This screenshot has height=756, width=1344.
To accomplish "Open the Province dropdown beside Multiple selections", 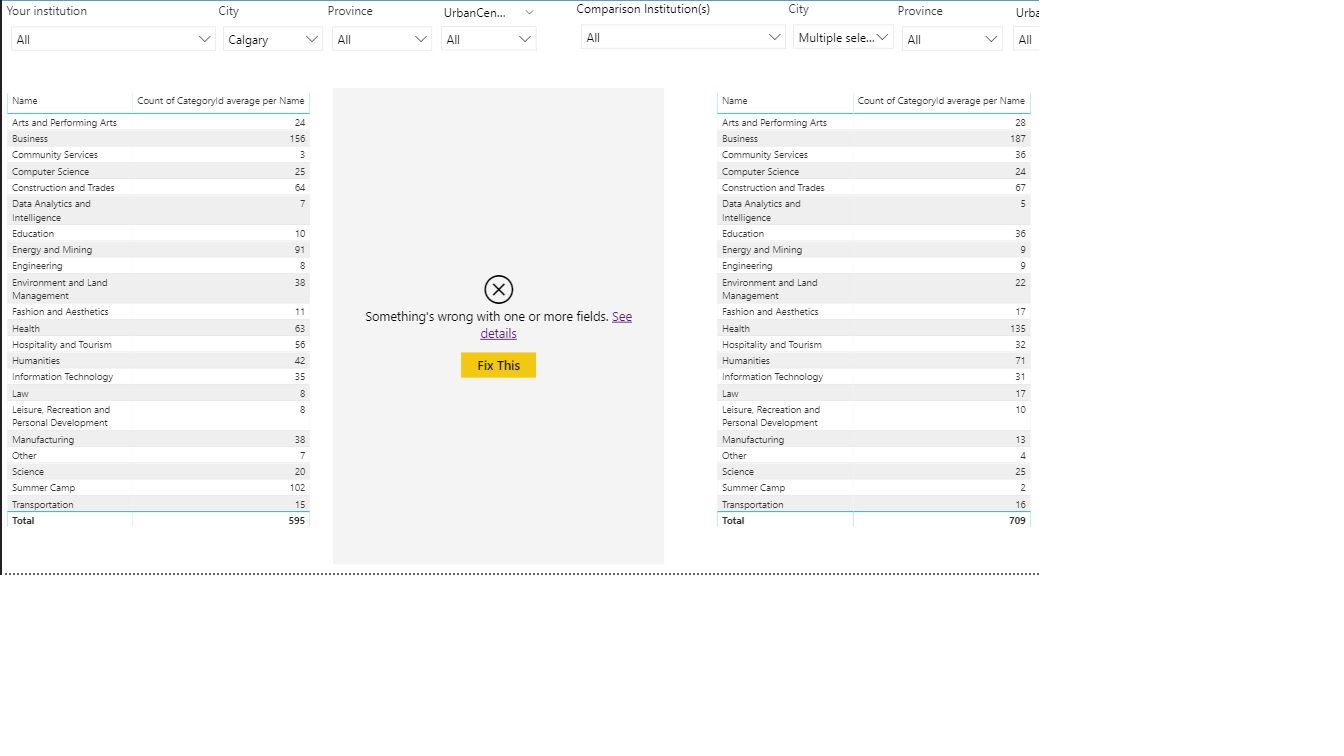I will [952, 39].
